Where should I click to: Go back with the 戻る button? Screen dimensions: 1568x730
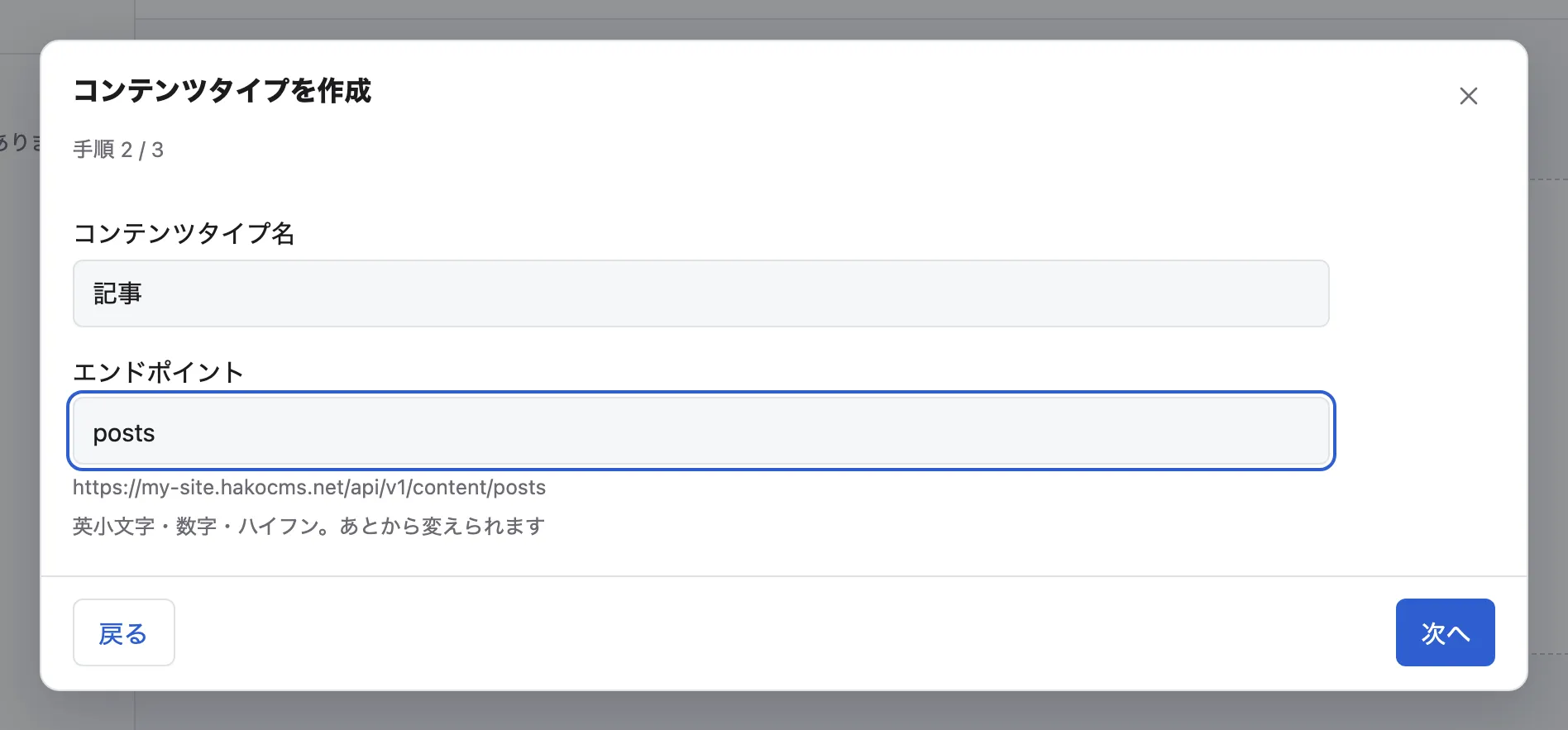point(124,632)
